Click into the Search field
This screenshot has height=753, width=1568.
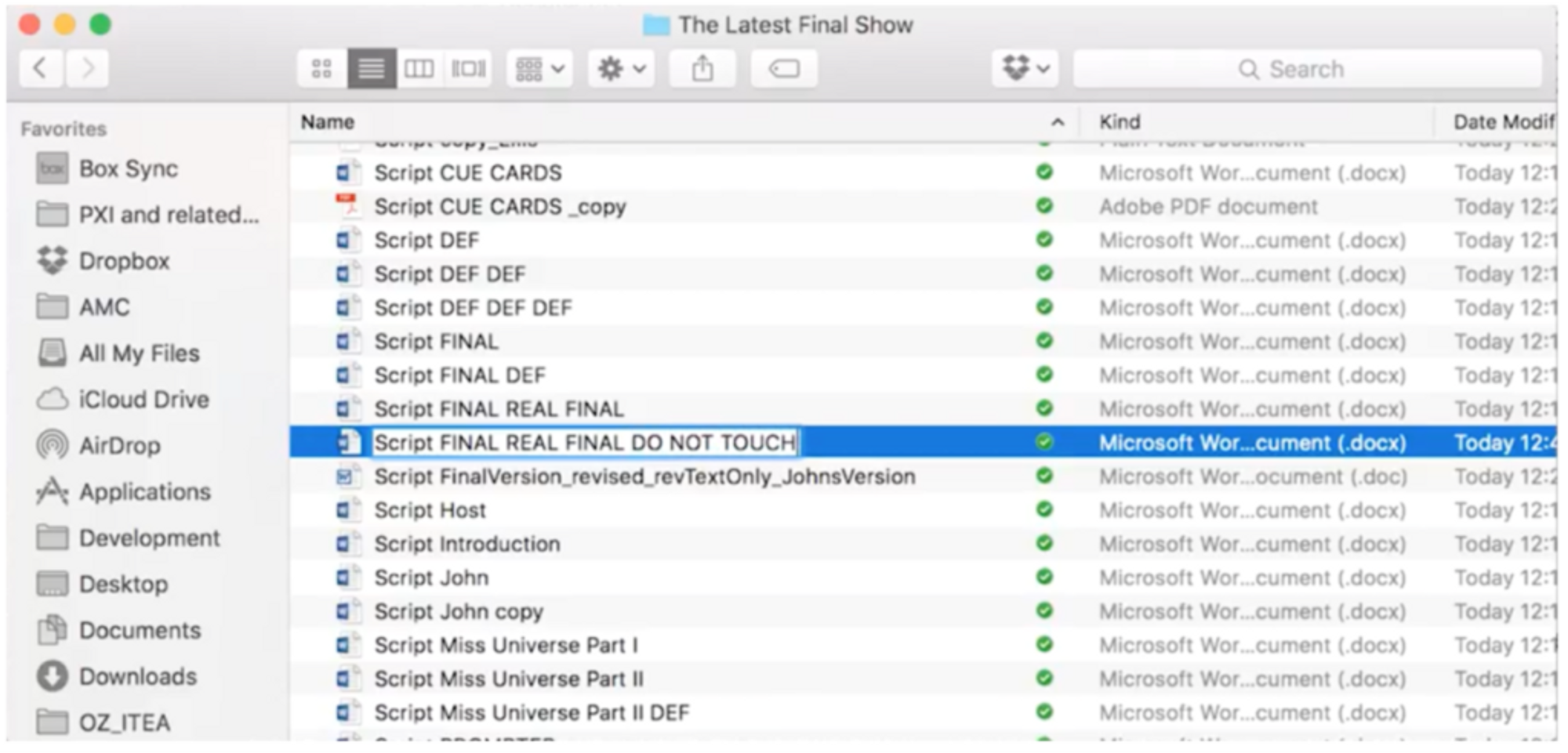click(x=1307, y=69)
